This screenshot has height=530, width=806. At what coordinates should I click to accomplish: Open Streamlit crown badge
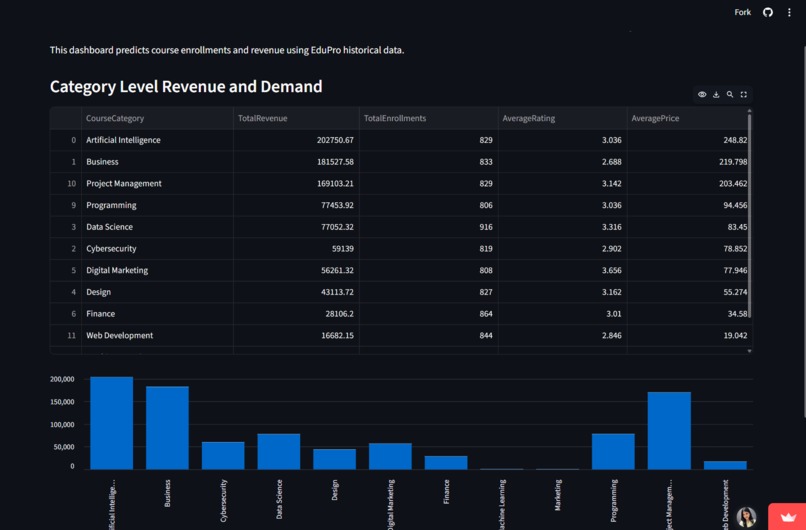coord(787,517)
